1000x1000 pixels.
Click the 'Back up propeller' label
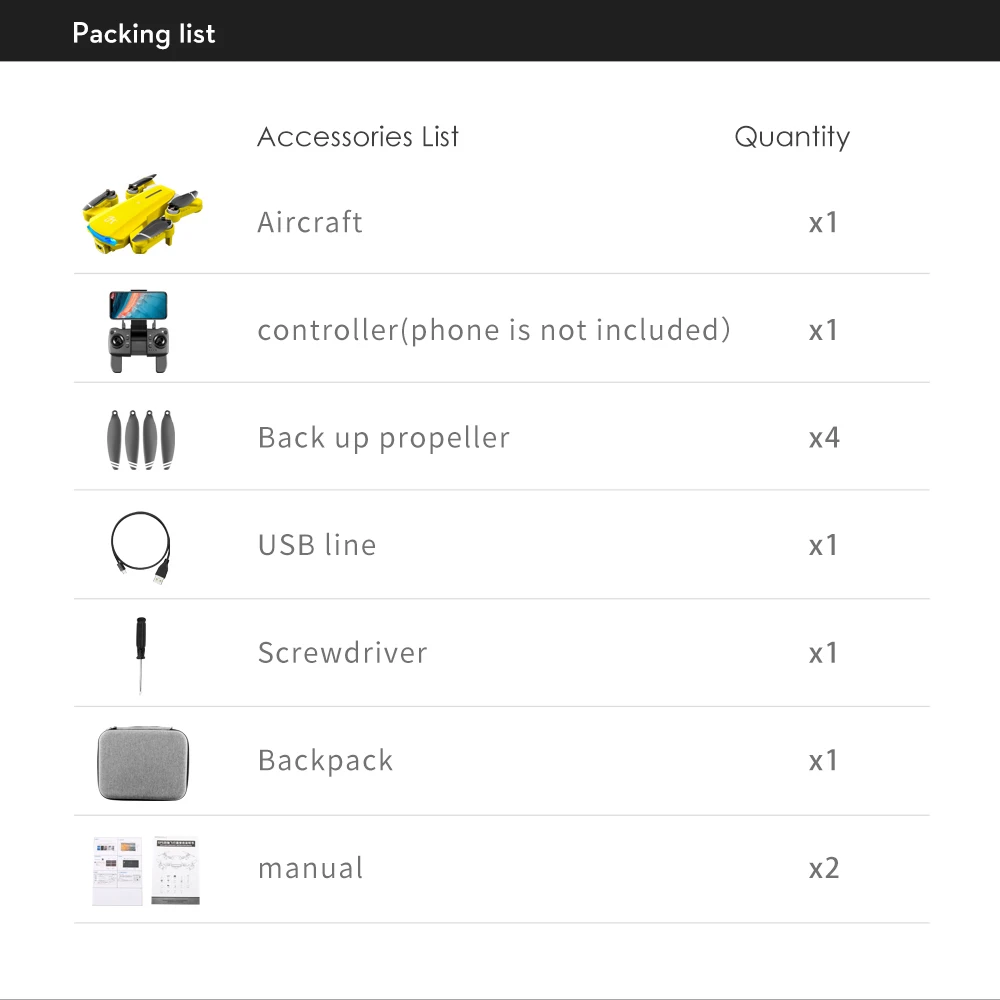384,438
